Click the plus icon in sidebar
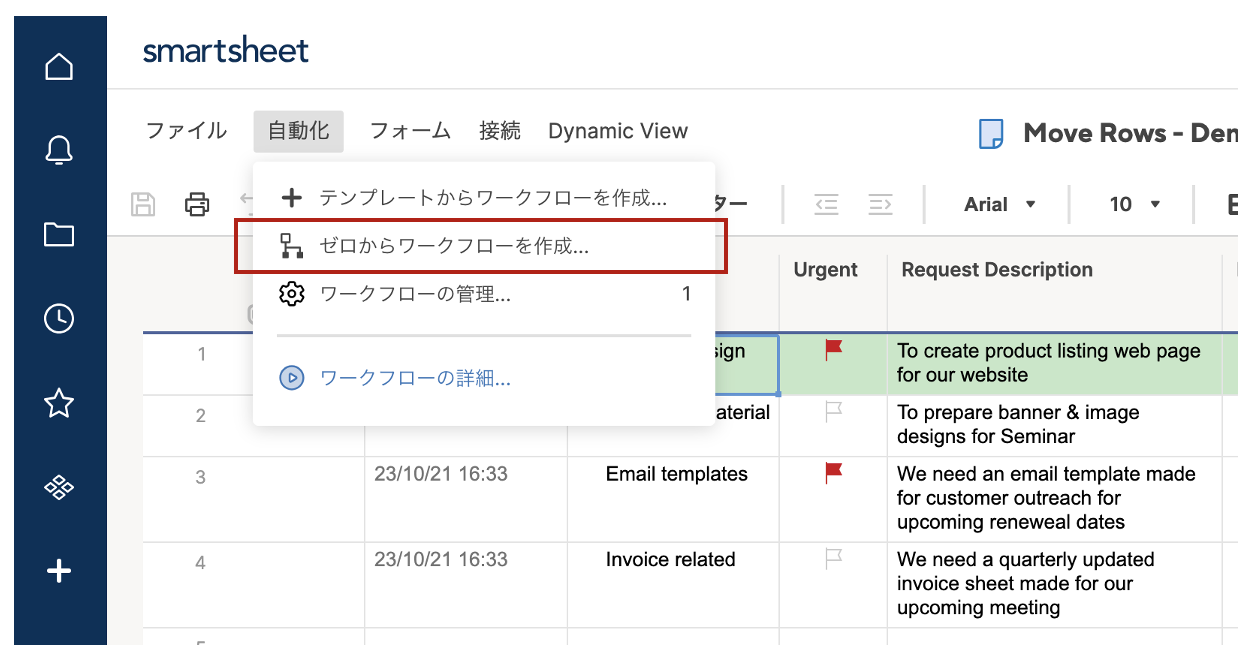 pyautogui.click(x=59, y=571)
